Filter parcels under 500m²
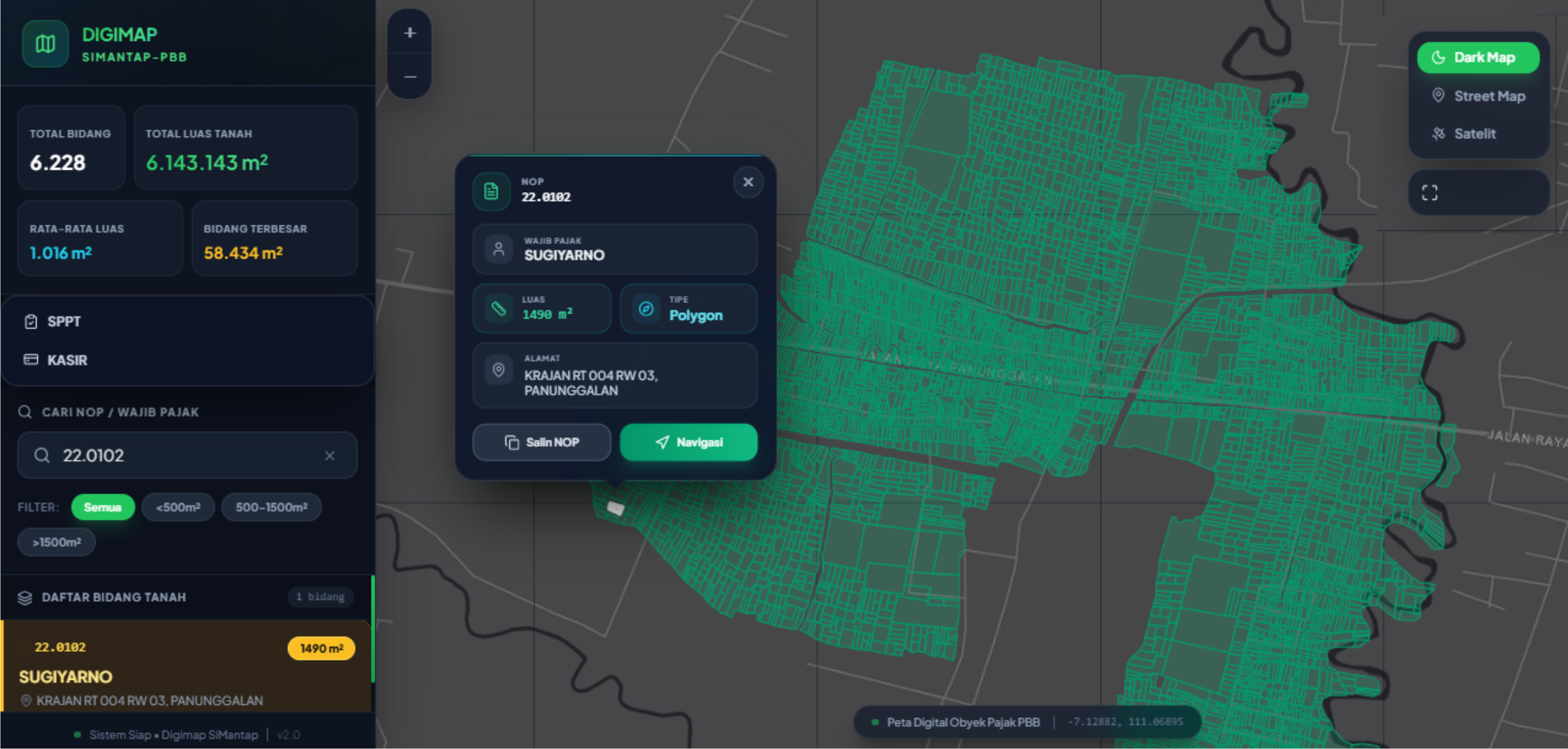The height and width of the screenshot is (749, 1568). (x=178, y=507)
